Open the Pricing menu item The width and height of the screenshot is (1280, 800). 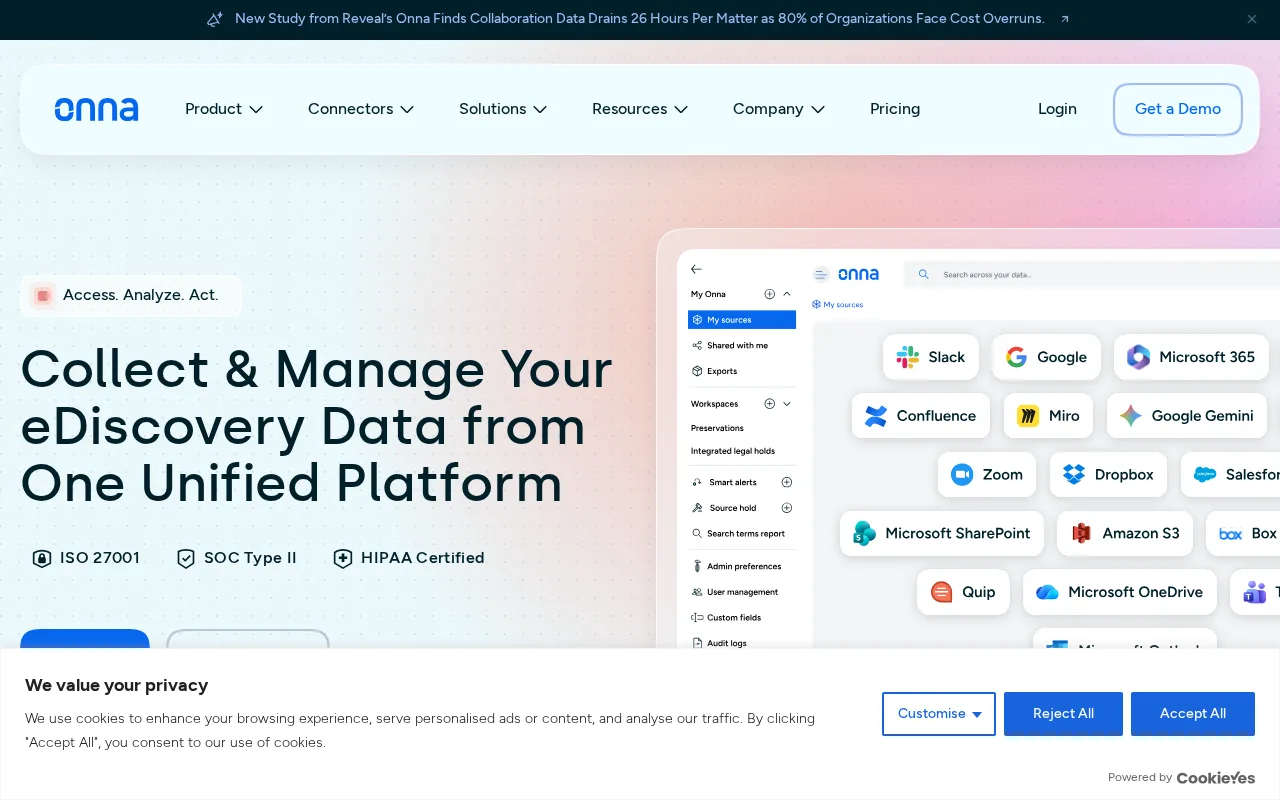tap(895, 109)
